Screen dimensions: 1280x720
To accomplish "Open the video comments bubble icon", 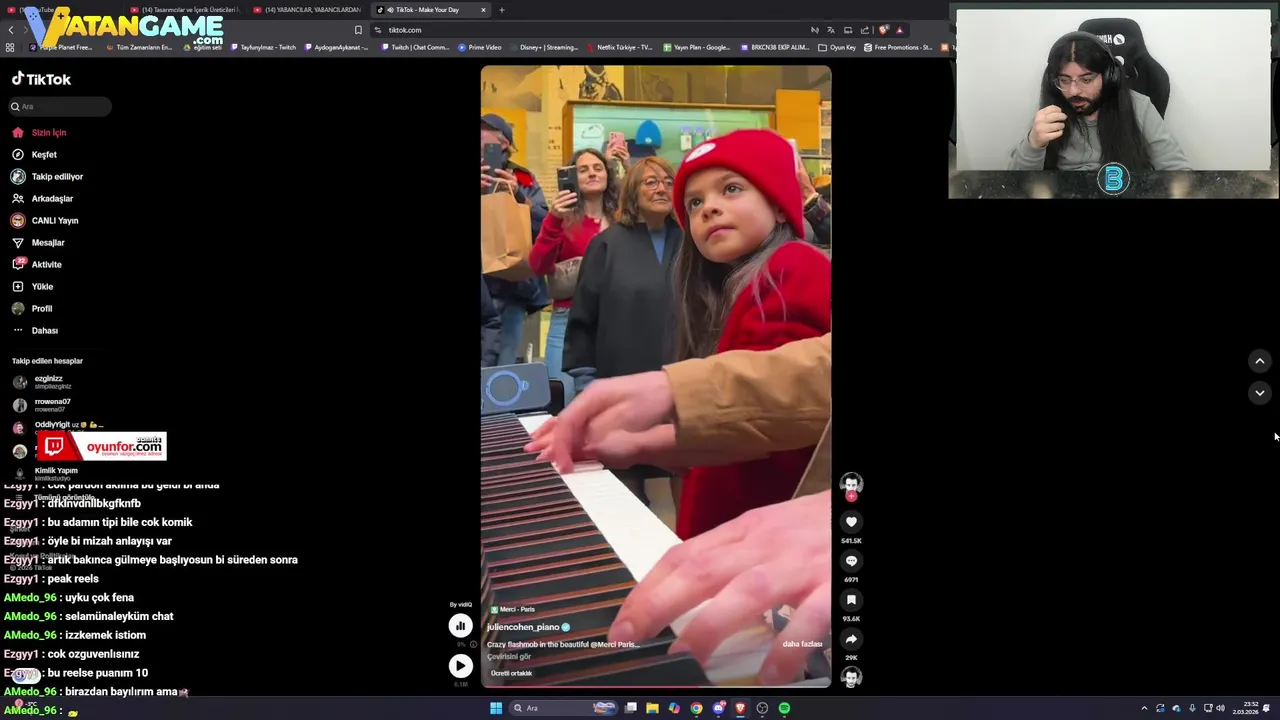I will coord(851,561).
